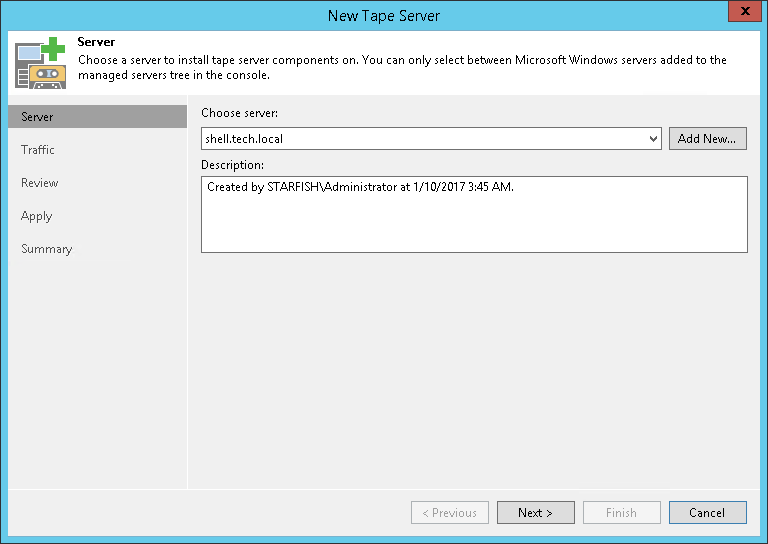This screenshot has height=544, width=768.
Task: Click the bold Server heading in header
Action: 96,43
